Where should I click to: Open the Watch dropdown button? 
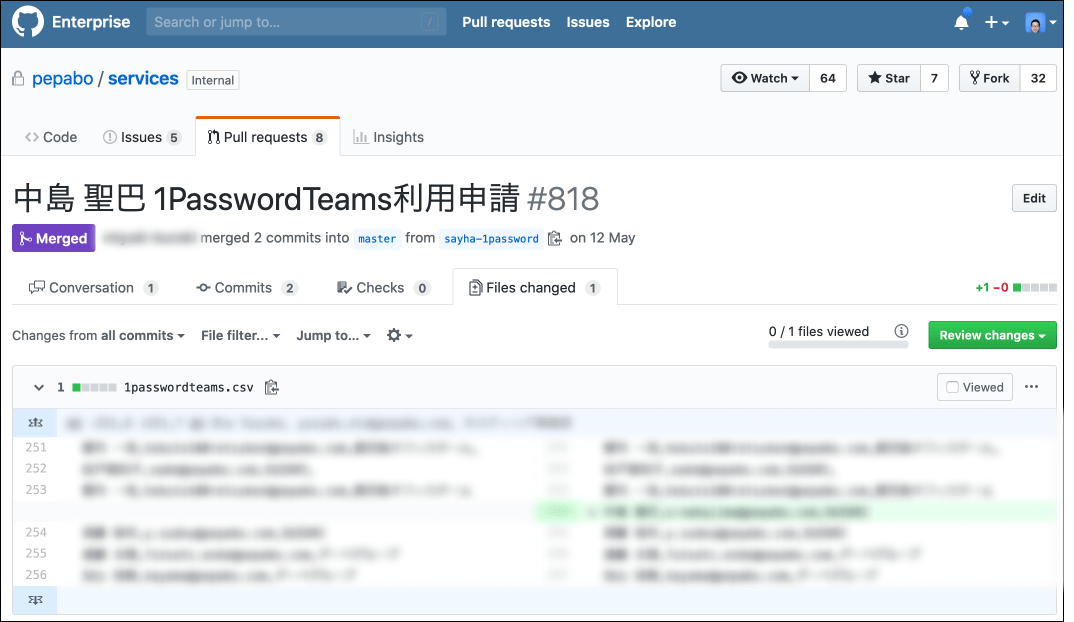[765, 78]
